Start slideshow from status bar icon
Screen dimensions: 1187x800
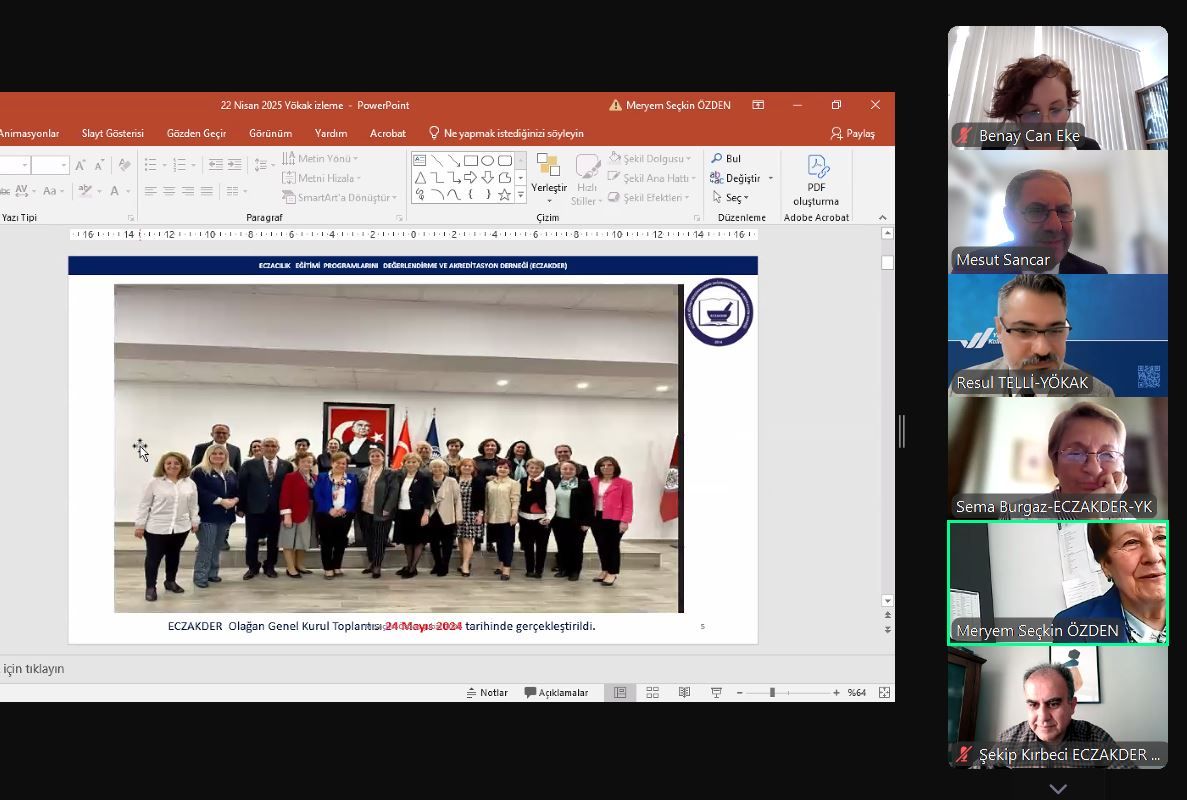tap(716, 692)
